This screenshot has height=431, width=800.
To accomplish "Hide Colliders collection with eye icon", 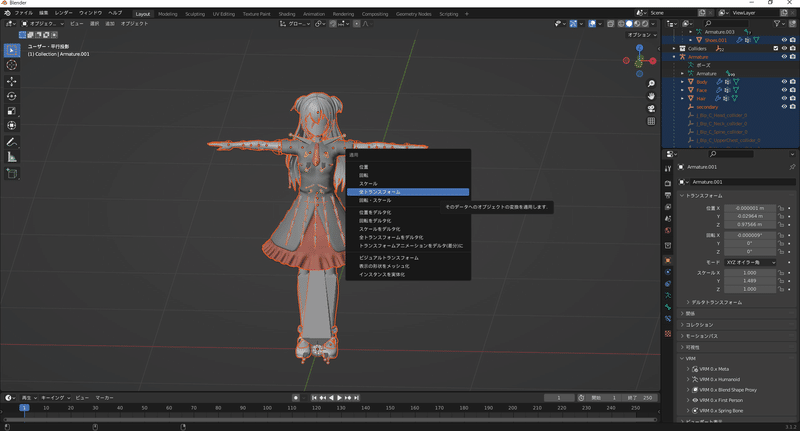I will (x=784, y=48).
